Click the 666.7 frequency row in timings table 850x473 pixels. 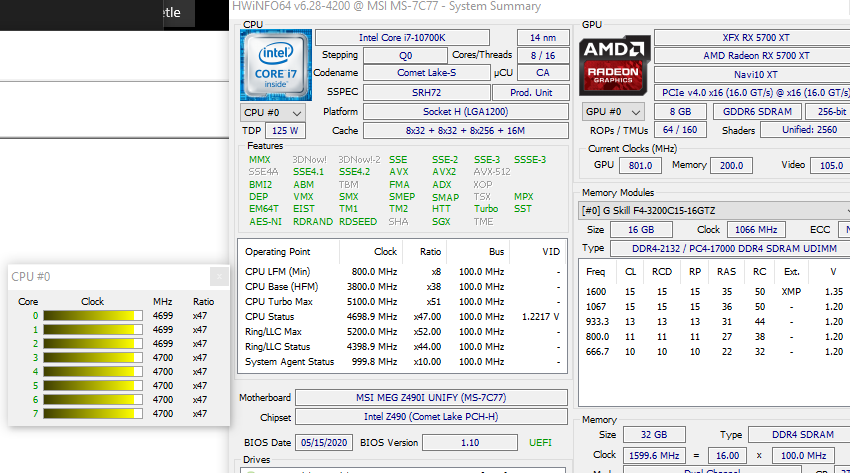tap(714, 352)
